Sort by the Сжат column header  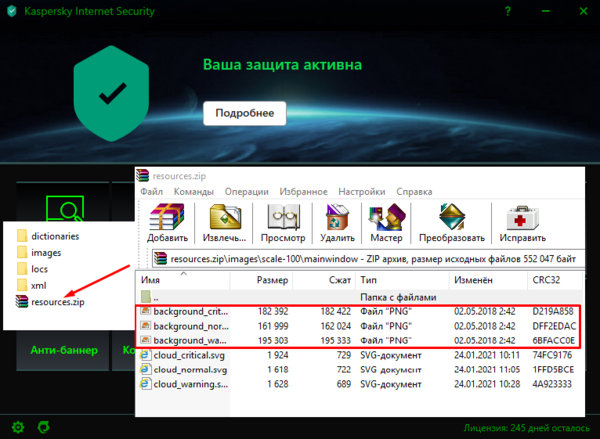coord(324,280)
